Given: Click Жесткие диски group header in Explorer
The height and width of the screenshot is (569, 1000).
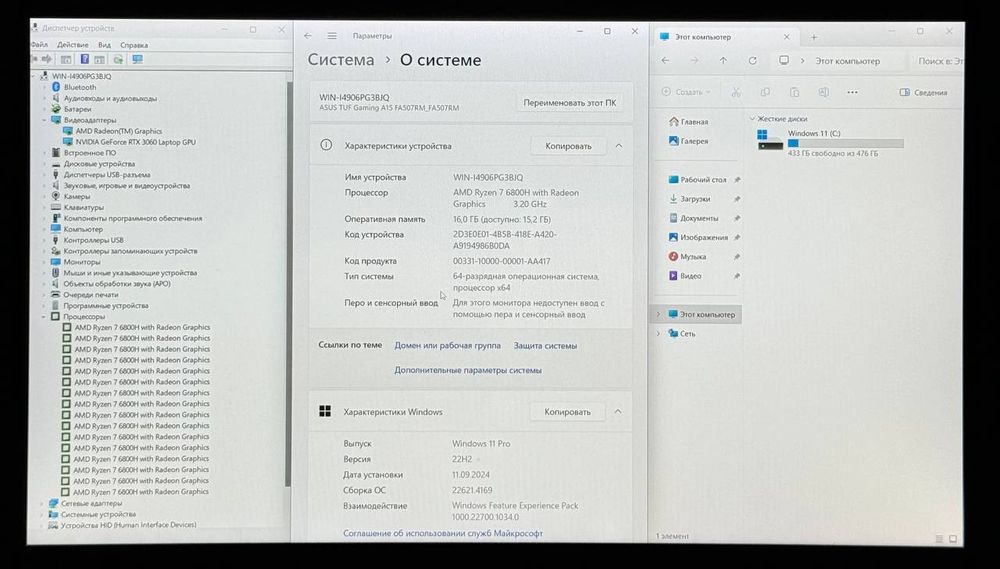Looking at the screenshot, I should (x=782, y=119).
